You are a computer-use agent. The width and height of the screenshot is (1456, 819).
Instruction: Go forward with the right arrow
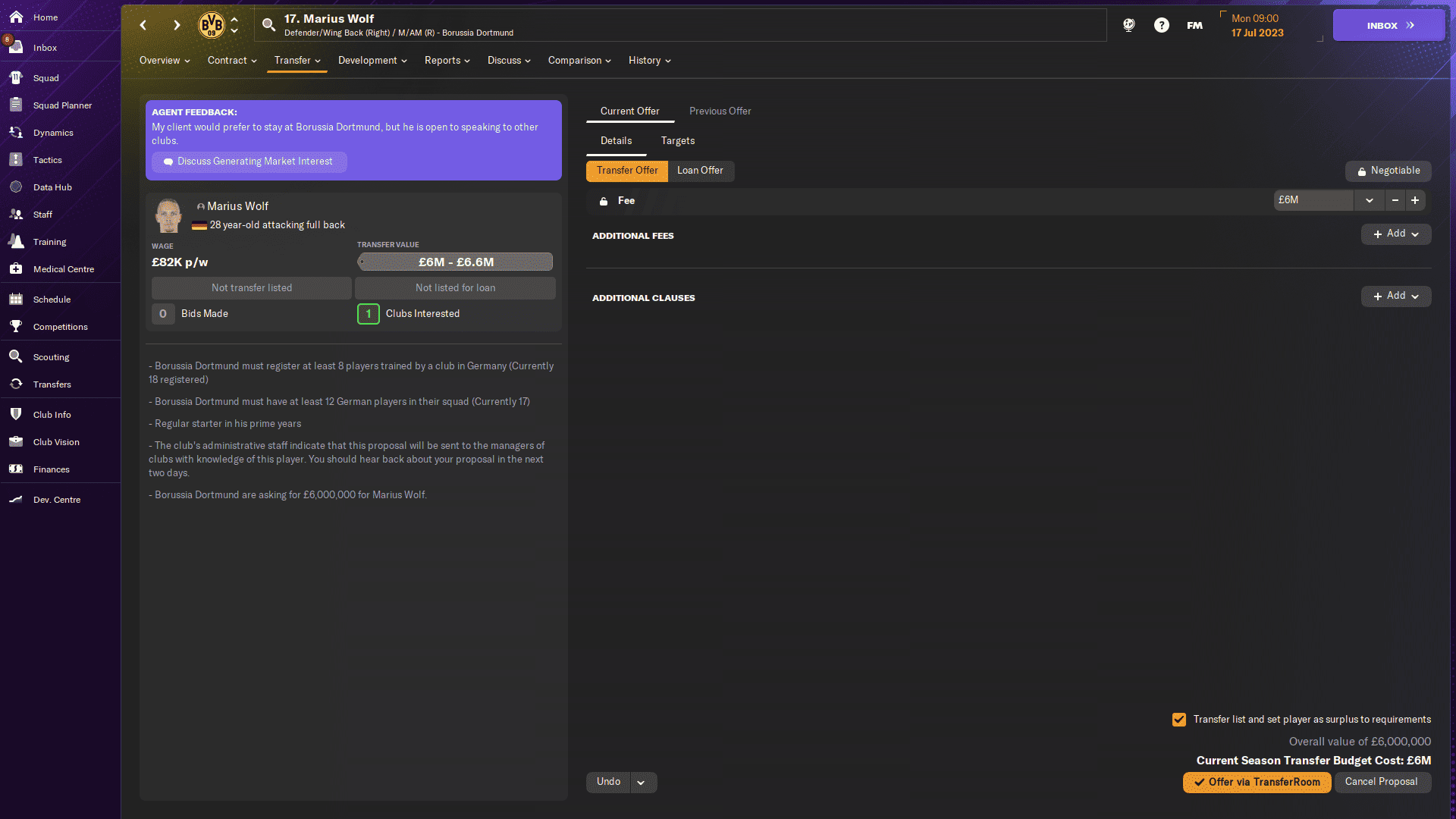tap(177, 25)
